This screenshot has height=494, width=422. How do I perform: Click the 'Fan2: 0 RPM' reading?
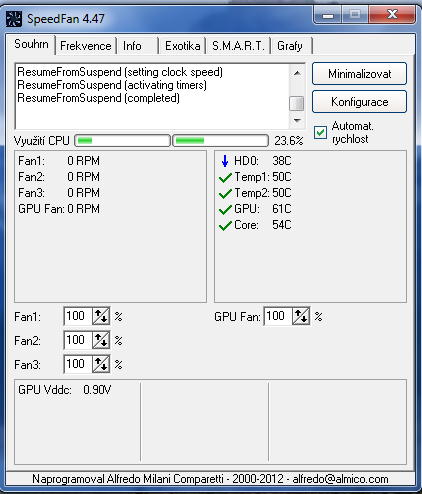tap(59, 177)
